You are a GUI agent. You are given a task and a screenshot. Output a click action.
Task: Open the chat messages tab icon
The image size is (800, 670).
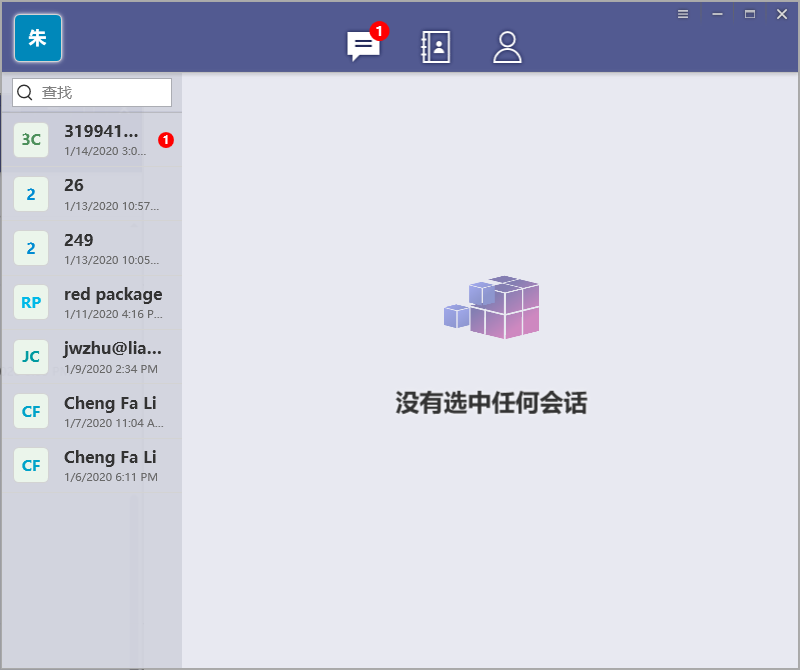(x=363, y=46)
